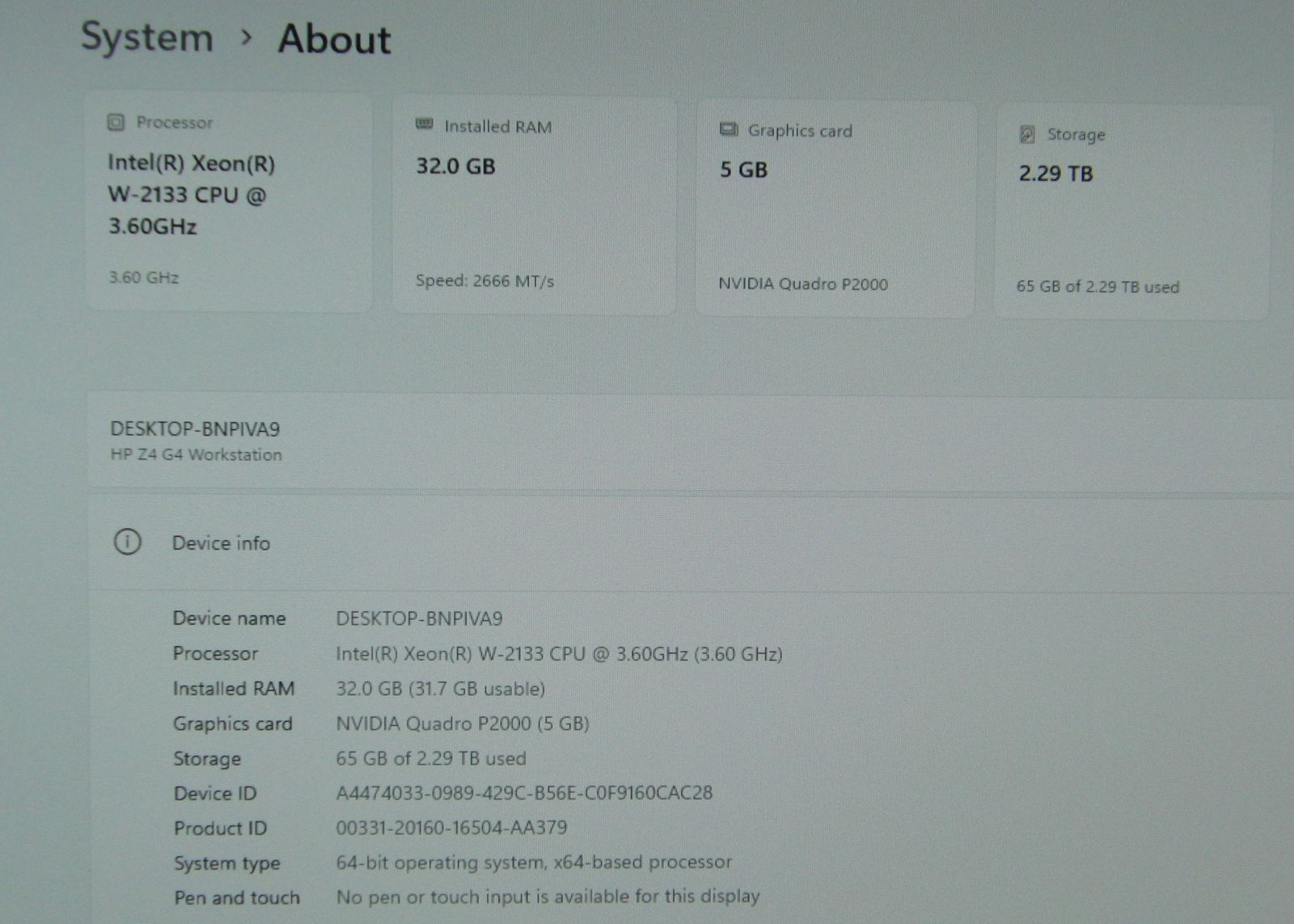Click the Storage drive icon

pos(1027,134)
